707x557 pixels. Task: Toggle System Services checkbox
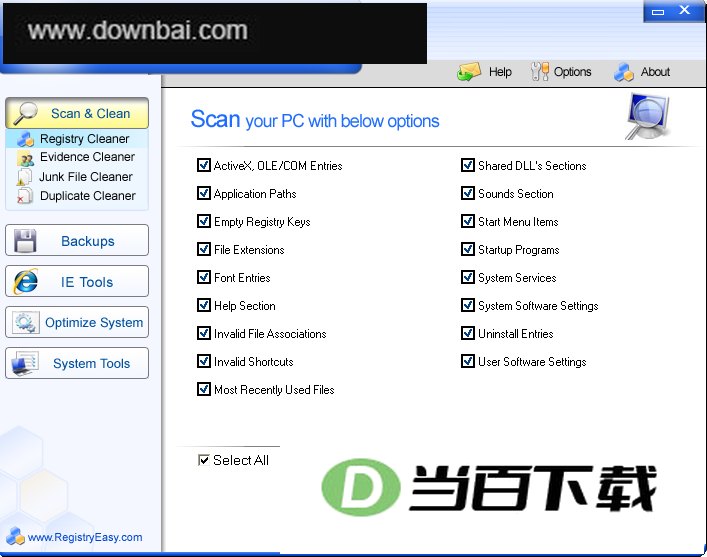click(468, 277)
